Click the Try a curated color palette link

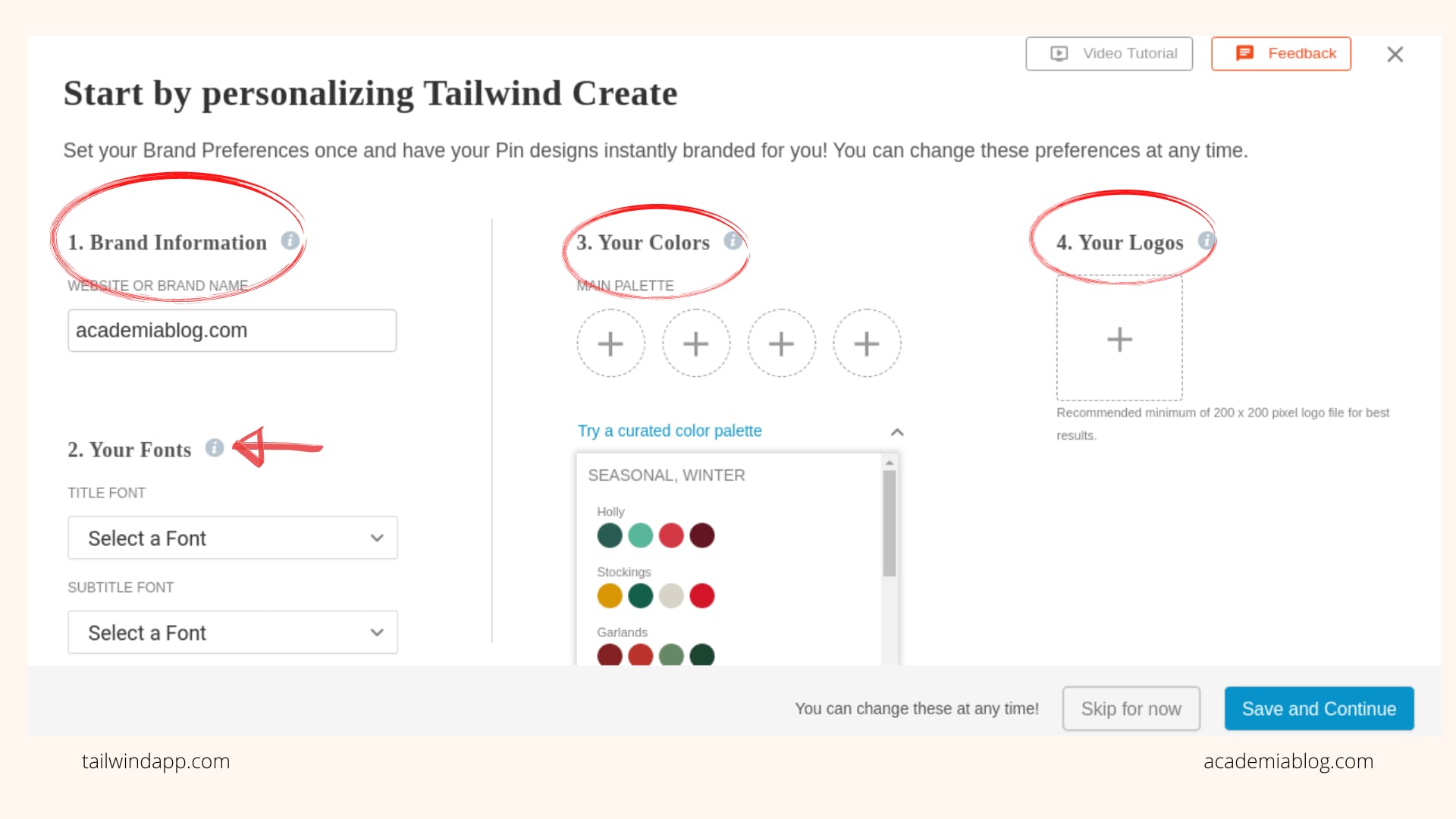click(670, 431)
